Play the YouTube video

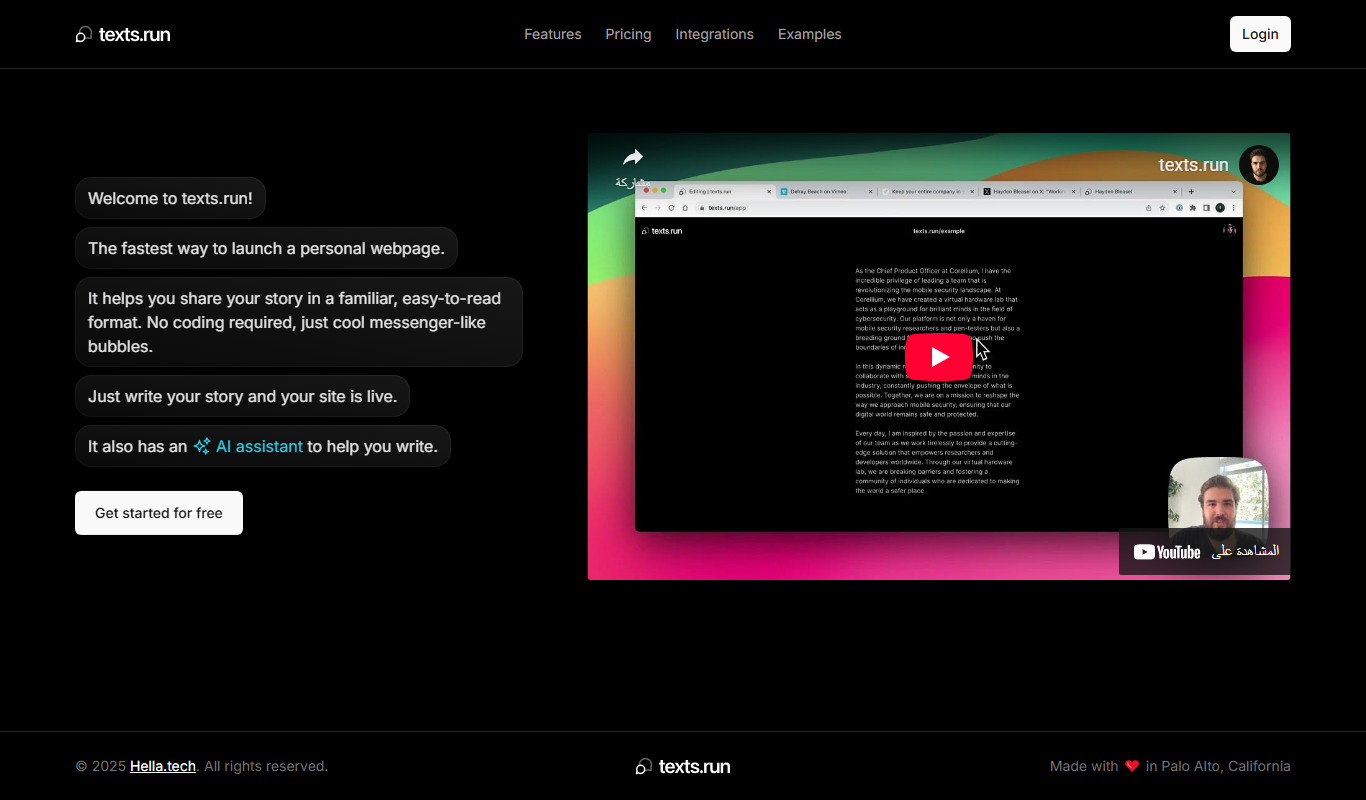939,357
